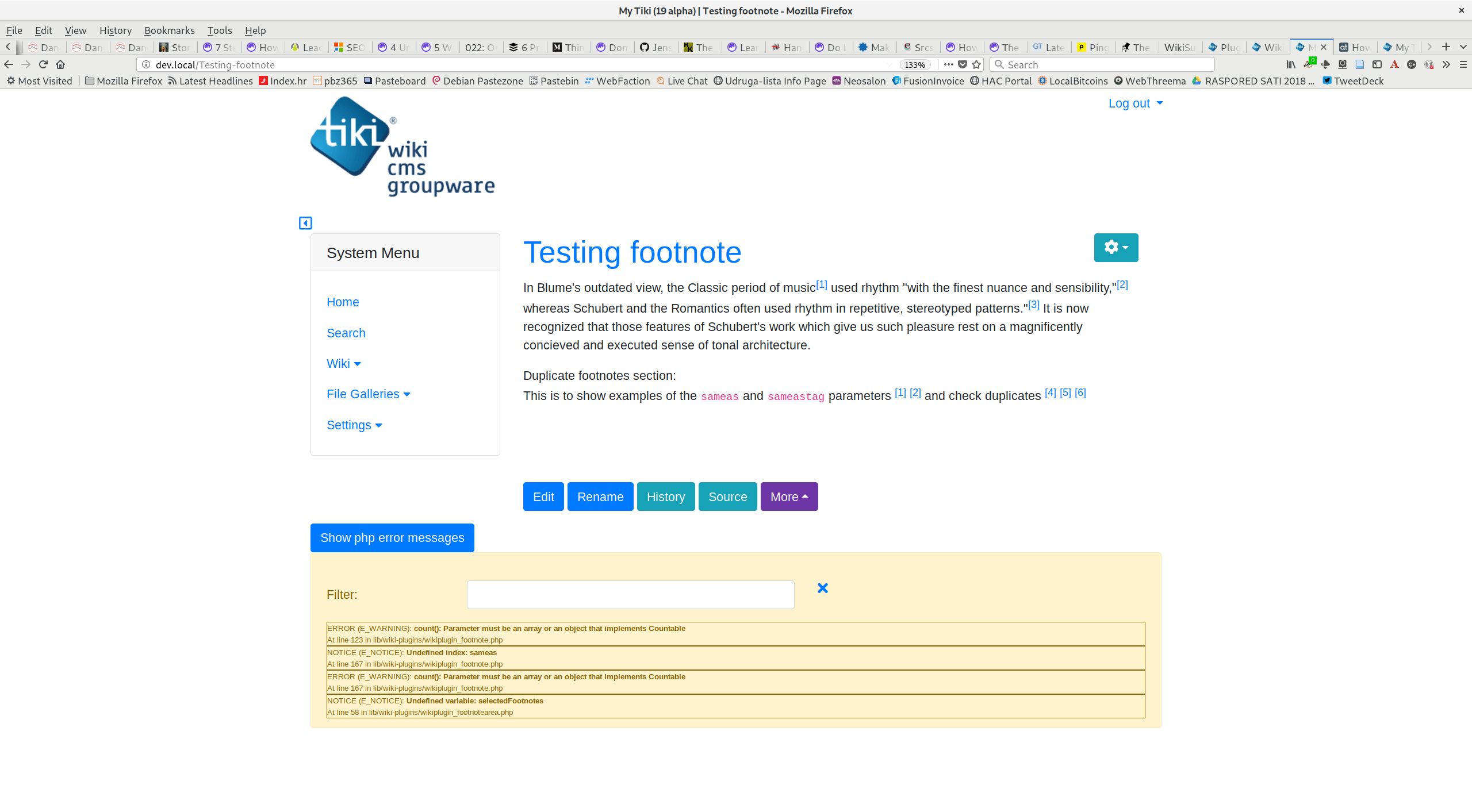Follow footnote [3] link
This screenshot has height=812, width=1472.
pyautogui.click(x=1034, y=305)
